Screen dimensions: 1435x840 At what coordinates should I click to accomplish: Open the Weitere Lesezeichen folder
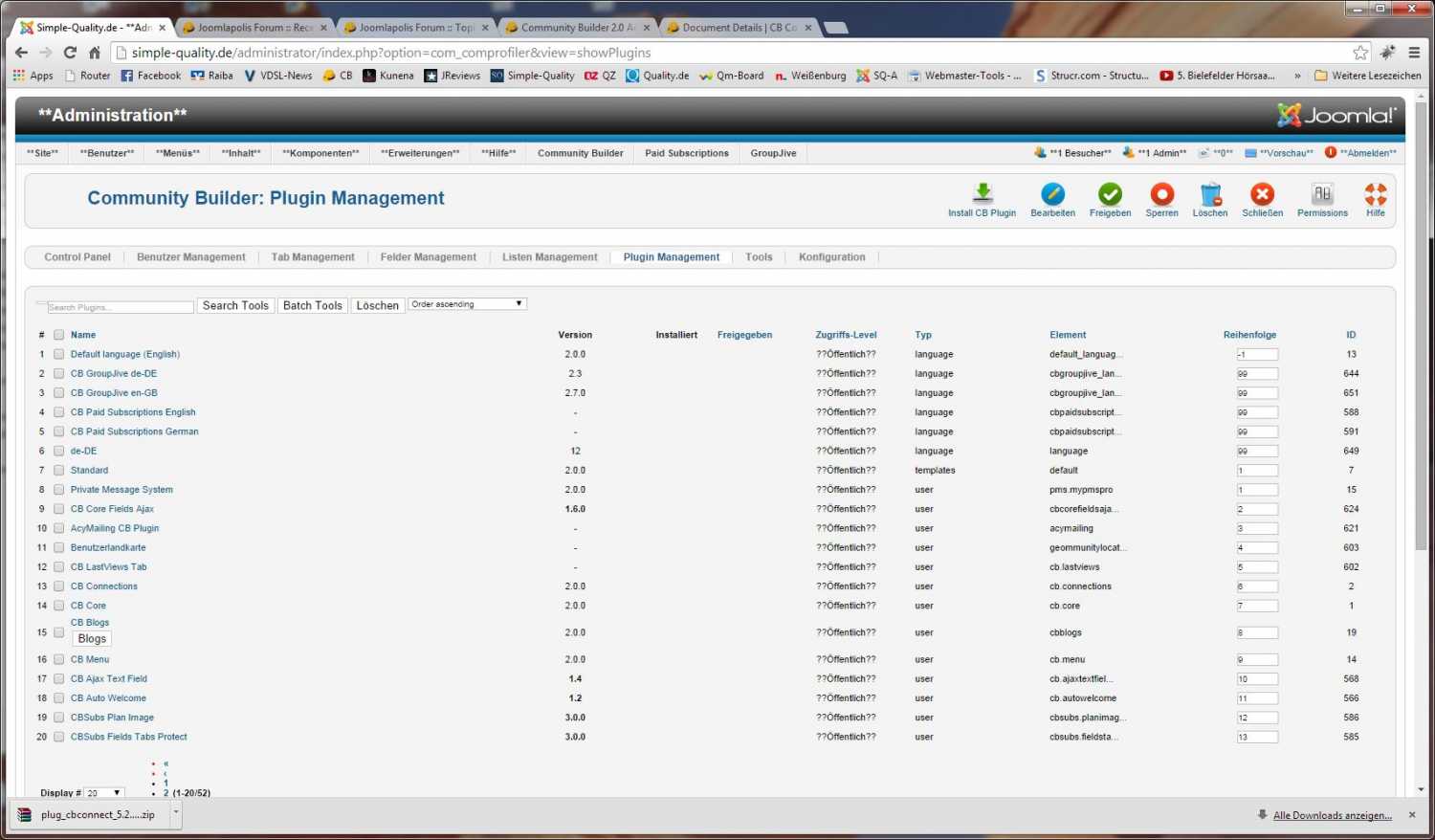(1368, 76)
